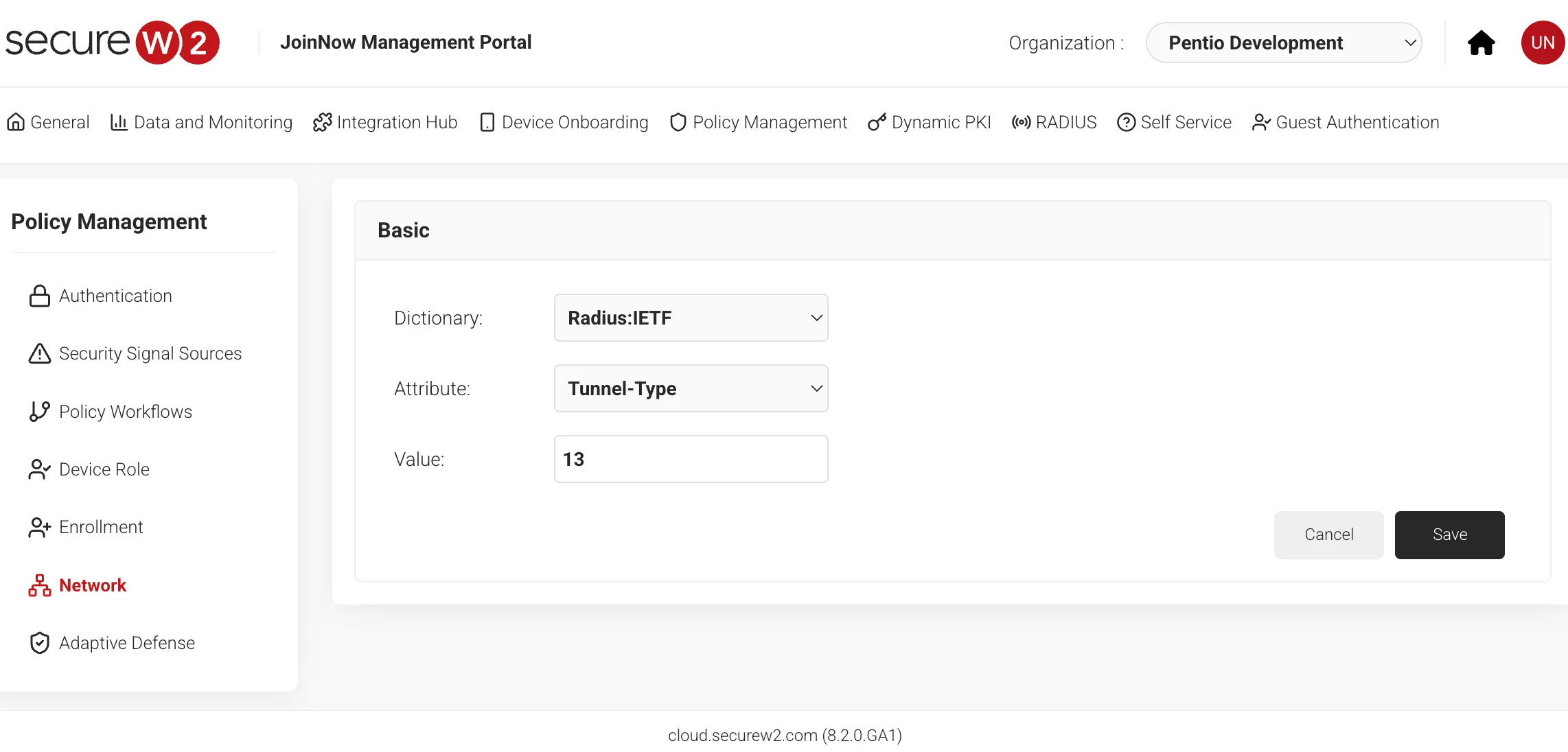This screenshot has height=752, width=1568.
Task: Click the Enrollment add-user icon
Action: pyautogui.click(x=39, y=527)
